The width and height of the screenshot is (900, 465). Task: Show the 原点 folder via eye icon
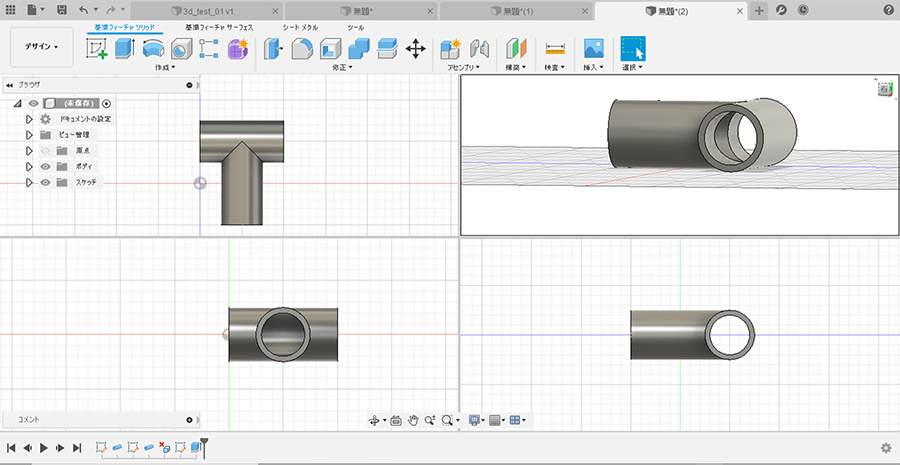45,150
